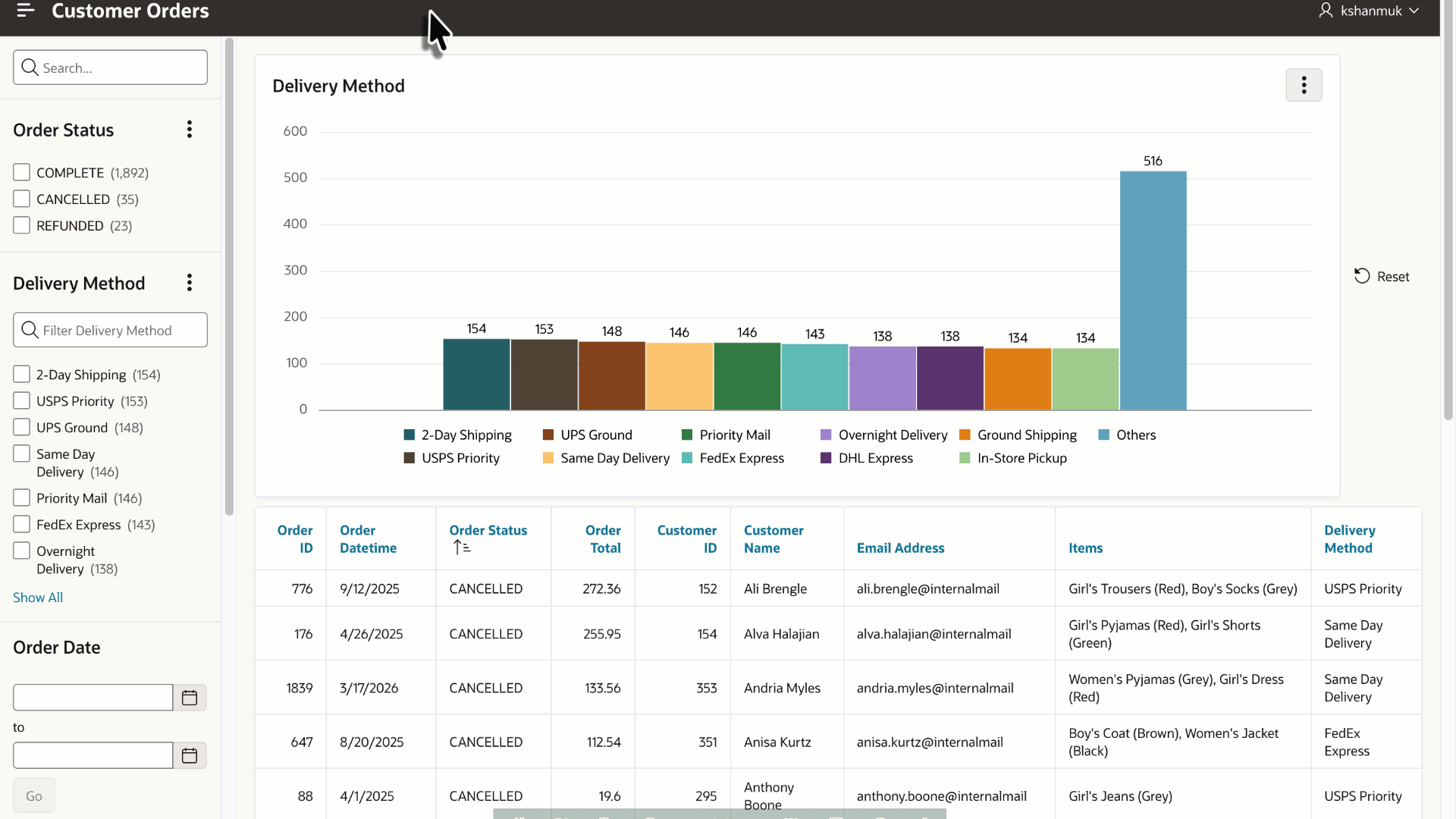Check the COMPLETE order status box

tap(21, 172)
